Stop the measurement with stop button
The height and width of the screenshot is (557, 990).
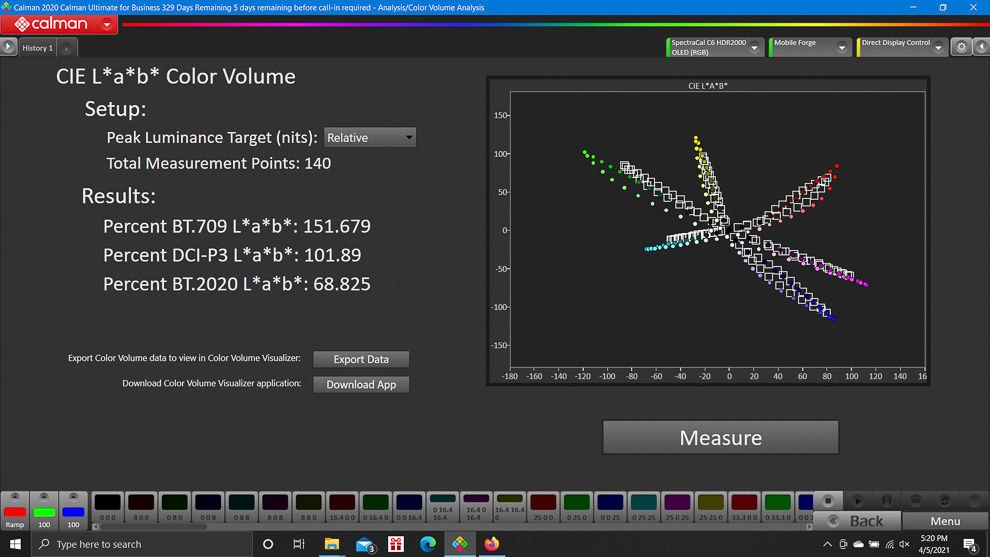coord(828,501)
